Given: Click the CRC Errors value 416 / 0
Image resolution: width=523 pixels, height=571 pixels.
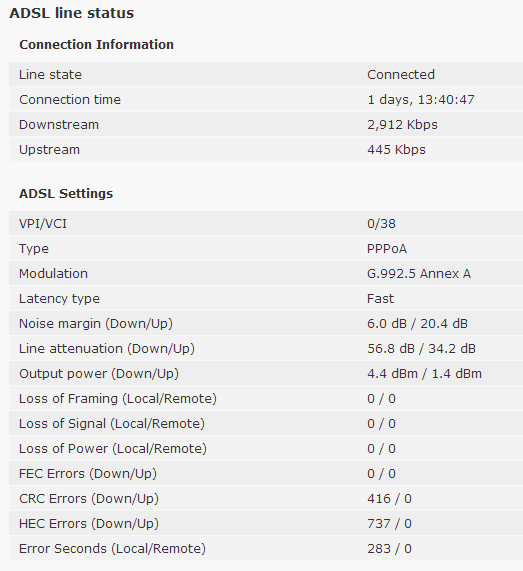Looking at the screenshot, I should [x=389, y=499].
